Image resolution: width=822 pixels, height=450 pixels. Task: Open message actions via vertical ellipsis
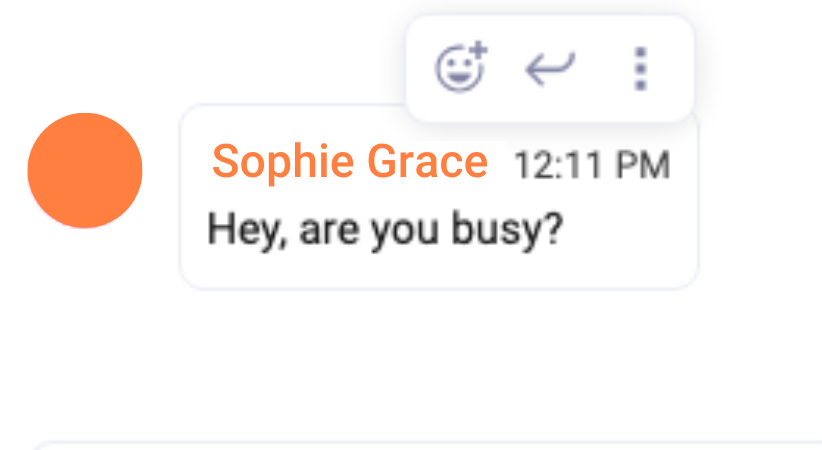click(641, 69)
